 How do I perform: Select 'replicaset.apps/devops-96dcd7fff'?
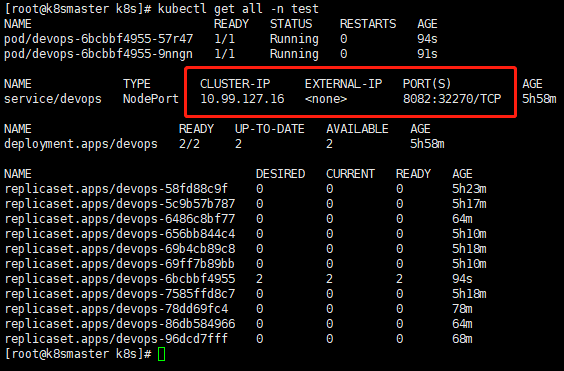(x=116, y=339)
